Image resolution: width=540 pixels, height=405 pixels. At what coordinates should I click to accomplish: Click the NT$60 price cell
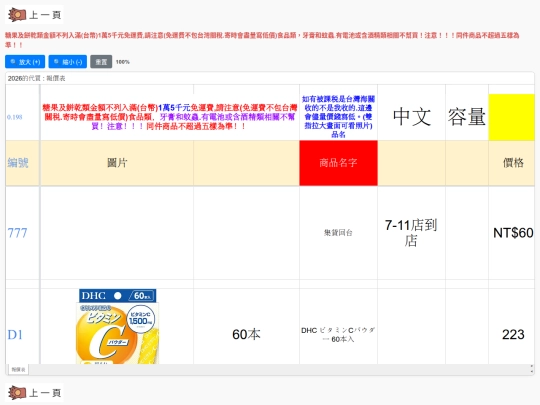(513, 233)
